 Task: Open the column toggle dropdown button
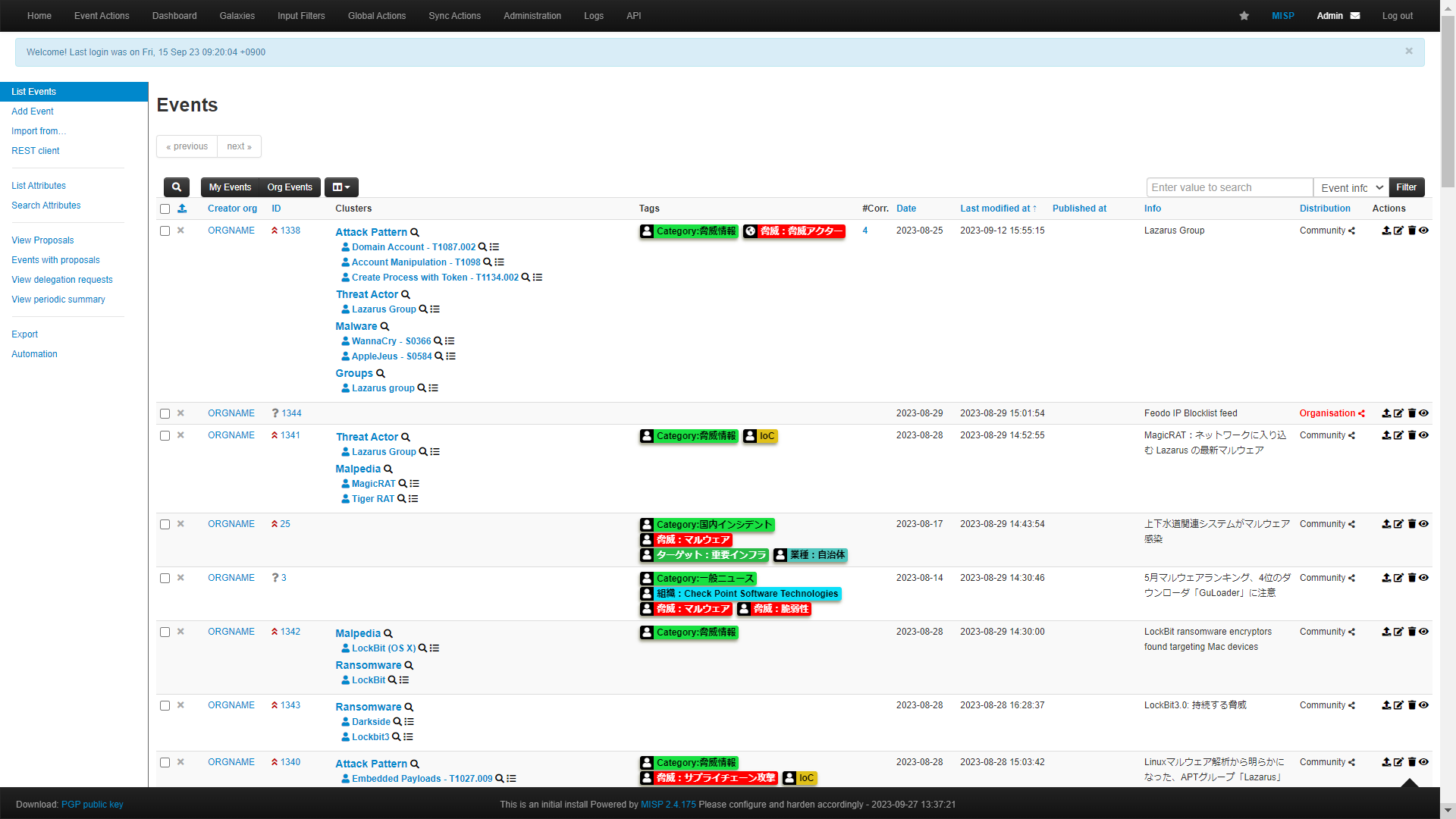(341, 187)
